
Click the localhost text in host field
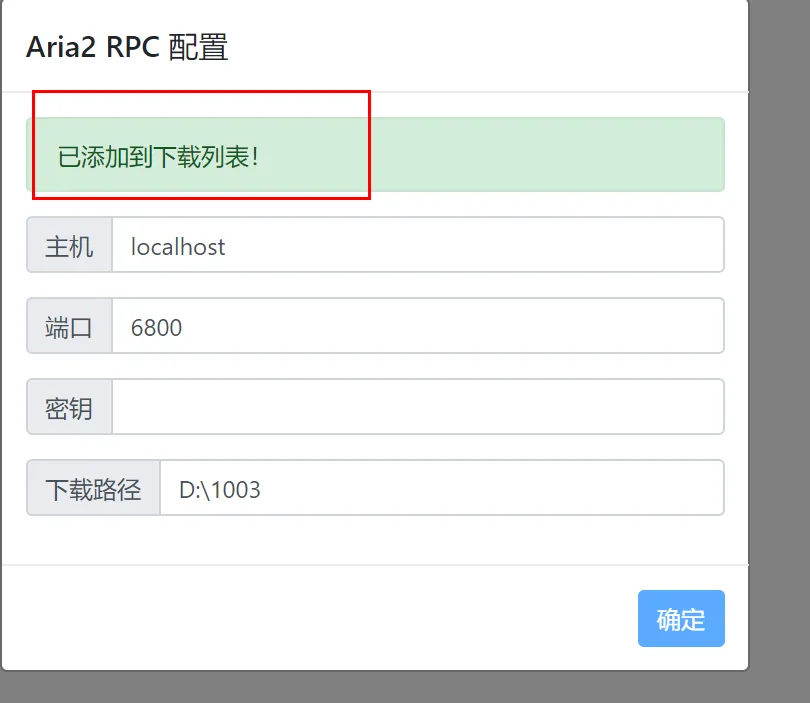[x=178, y=246]
